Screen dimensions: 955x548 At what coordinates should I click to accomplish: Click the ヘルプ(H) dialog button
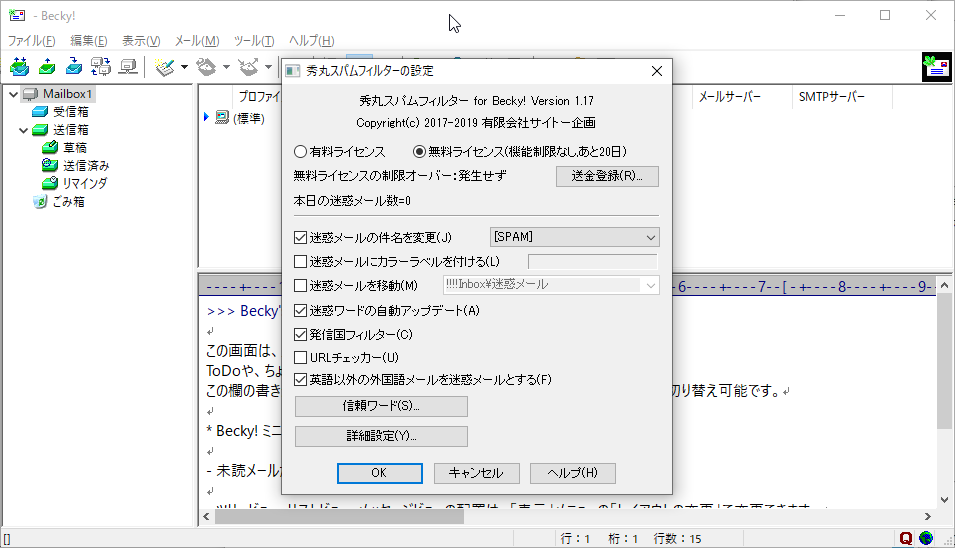pos(573,473)
